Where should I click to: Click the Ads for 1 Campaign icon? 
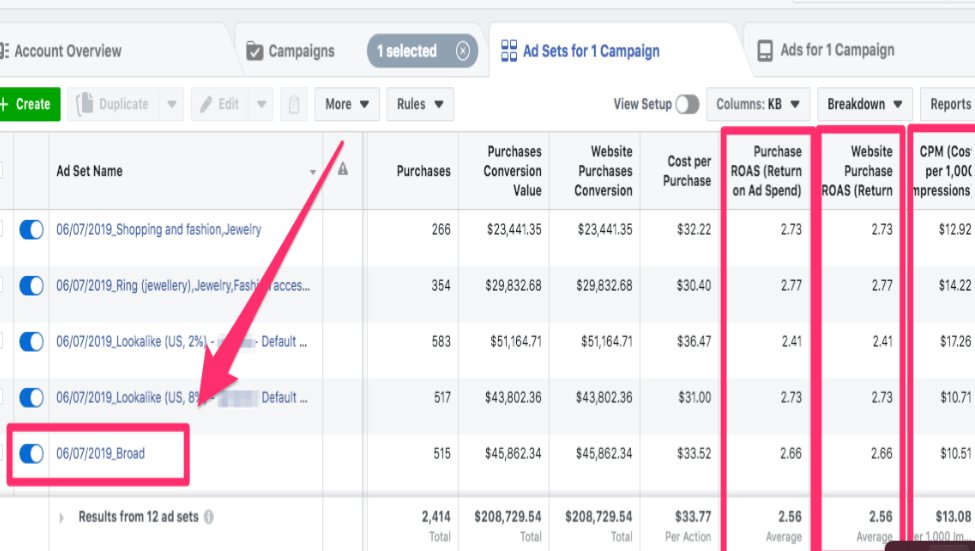pyautogui.click(x=765, y=50)
